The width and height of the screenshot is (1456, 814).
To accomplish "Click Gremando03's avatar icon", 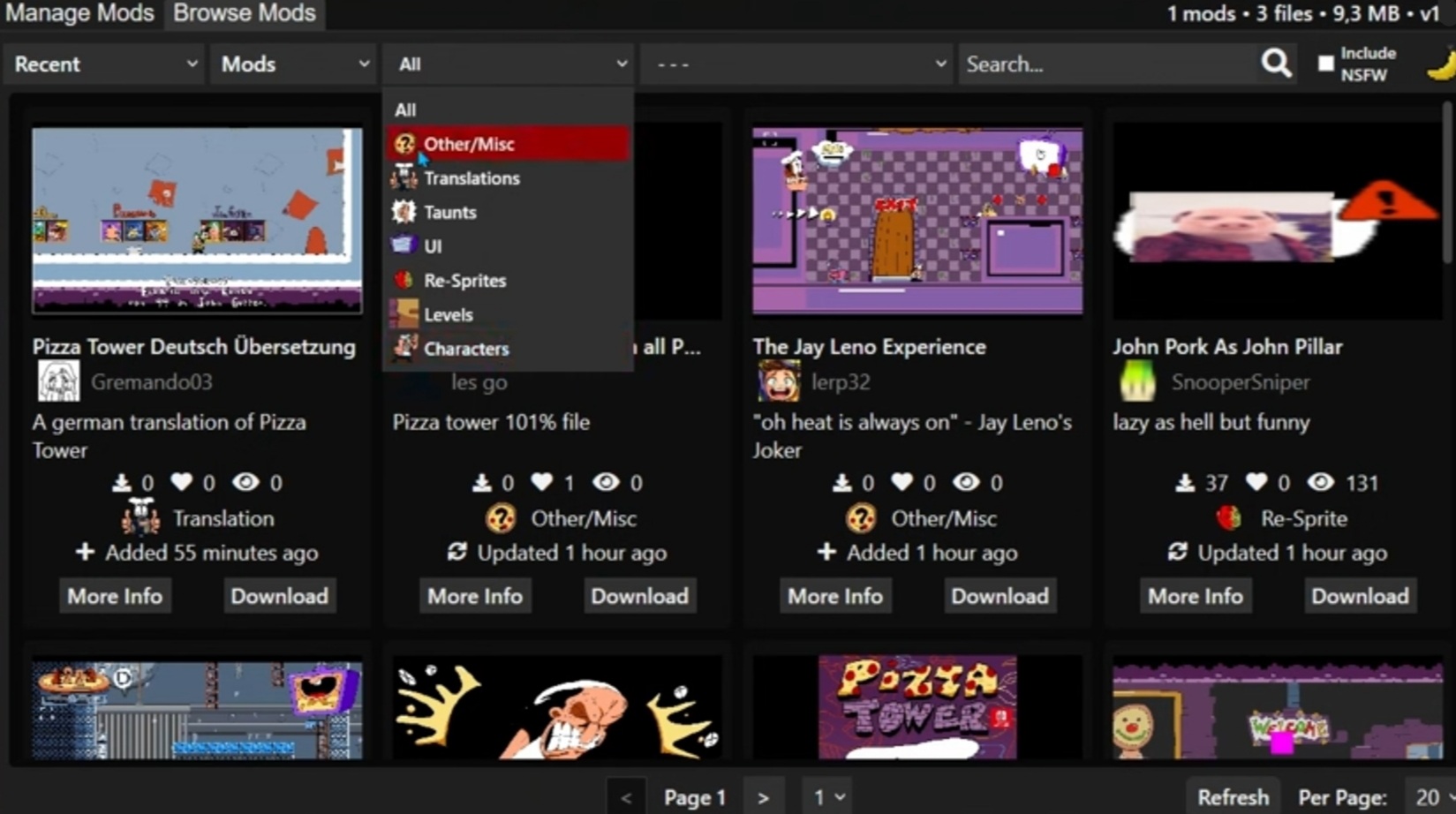I will 58,381.
